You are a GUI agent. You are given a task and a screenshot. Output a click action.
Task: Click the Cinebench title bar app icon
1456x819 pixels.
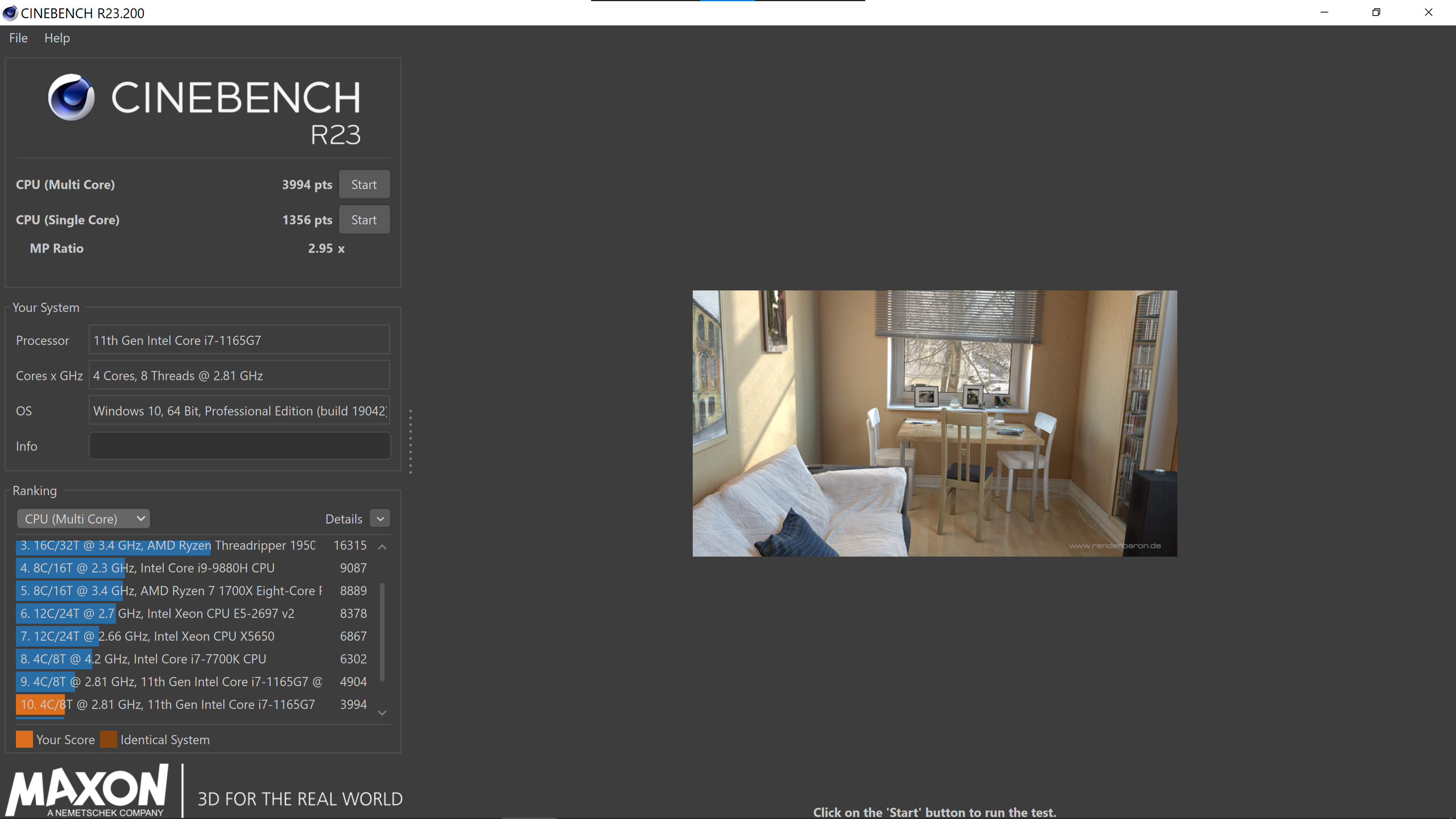coord(10,13)
